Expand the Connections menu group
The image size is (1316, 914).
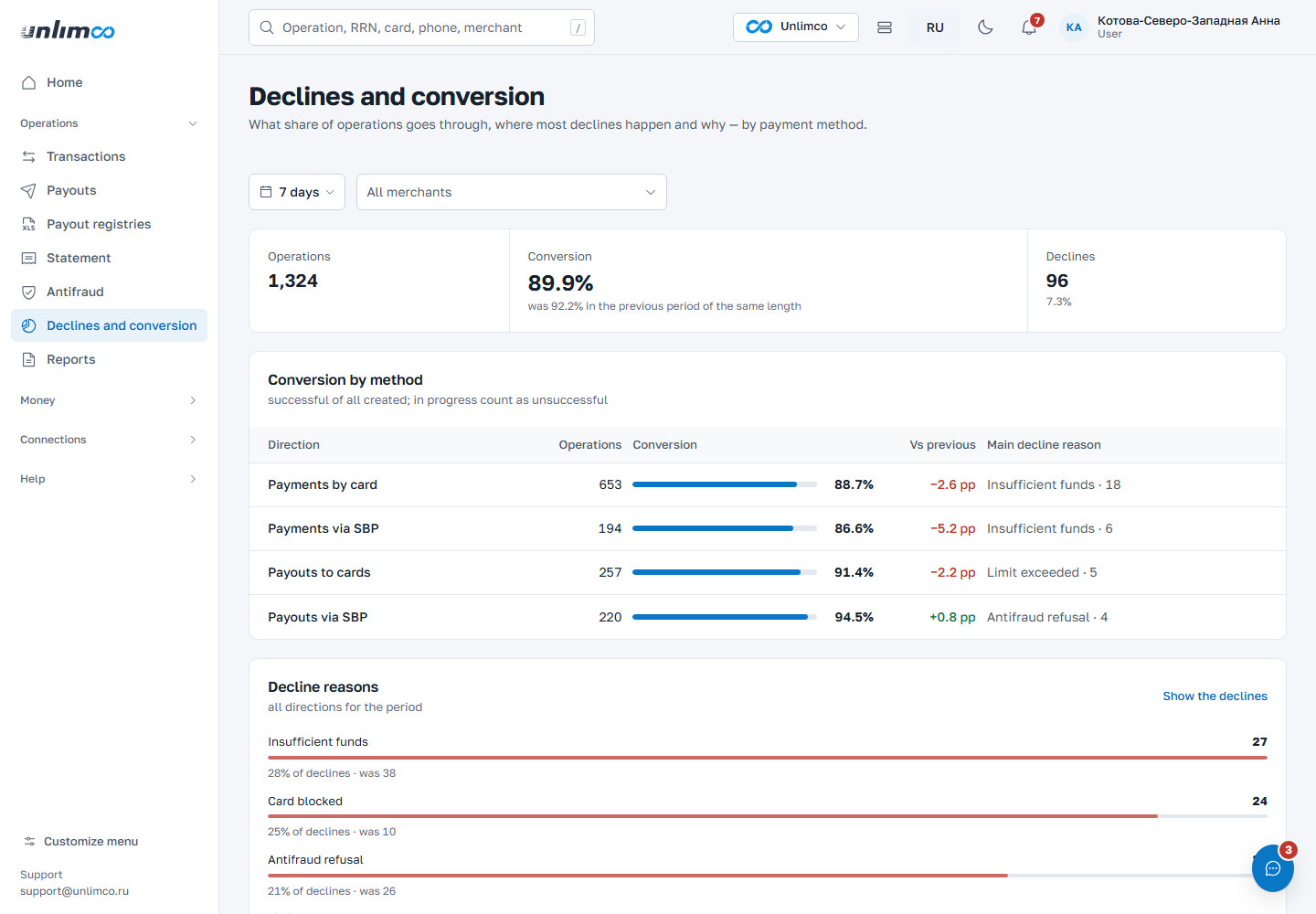pos(109,440)
